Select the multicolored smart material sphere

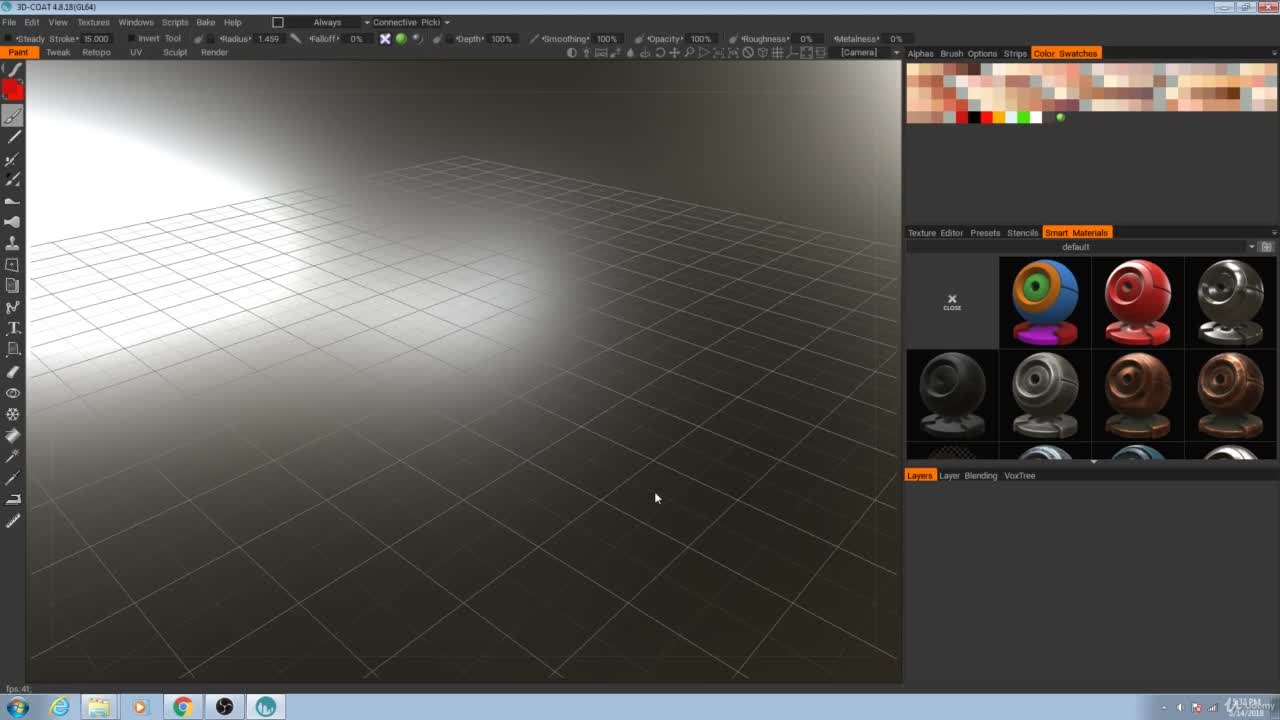1045,302
